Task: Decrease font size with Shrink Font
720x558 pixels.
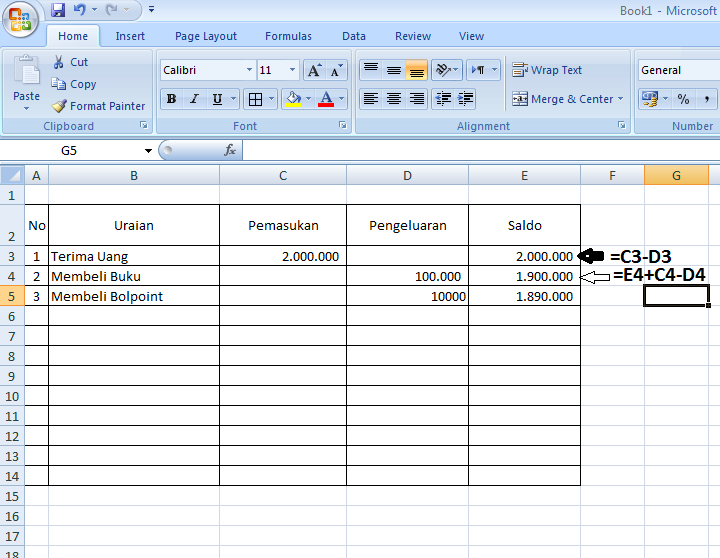Action: [x=337, y=70]
